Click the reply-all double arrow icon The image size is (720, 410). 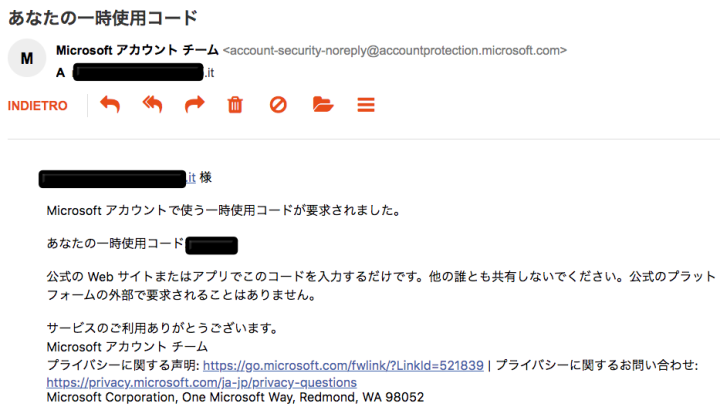coord(152,104)
